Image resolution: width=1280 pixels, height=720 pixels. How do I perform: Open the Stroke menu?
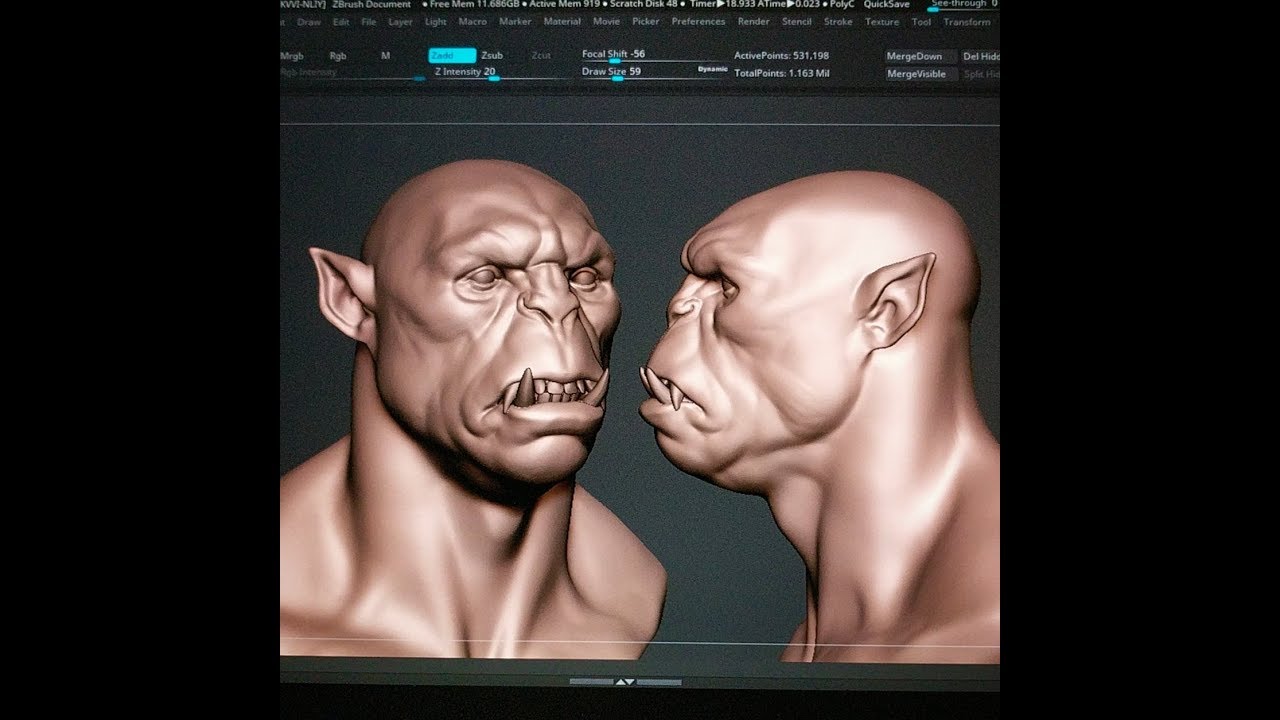click(x=838, y=22)
